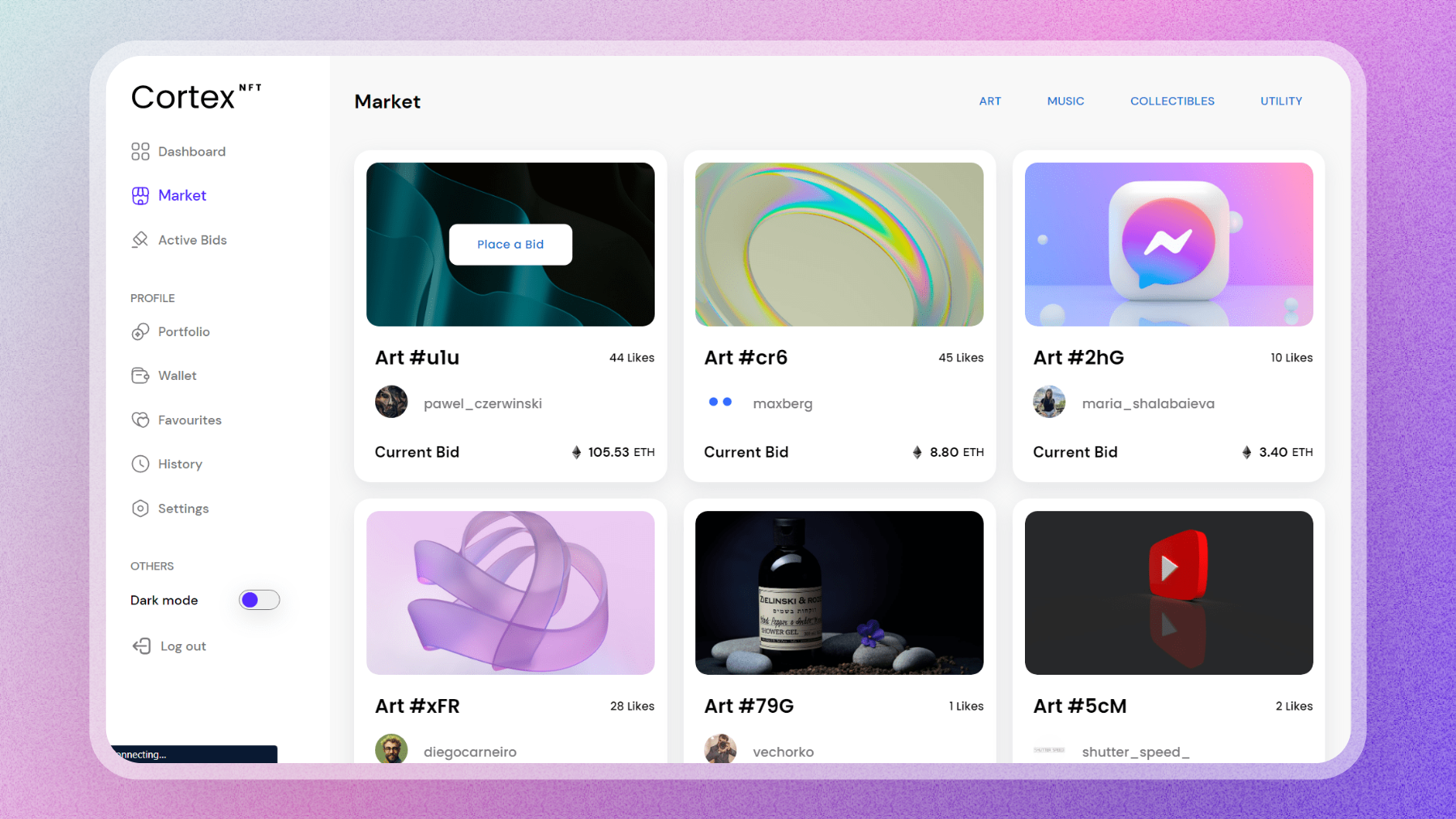The image size is (1456, 819).
Task: Click the Portfolio icon in sidebar
Action: coord(140,332)
